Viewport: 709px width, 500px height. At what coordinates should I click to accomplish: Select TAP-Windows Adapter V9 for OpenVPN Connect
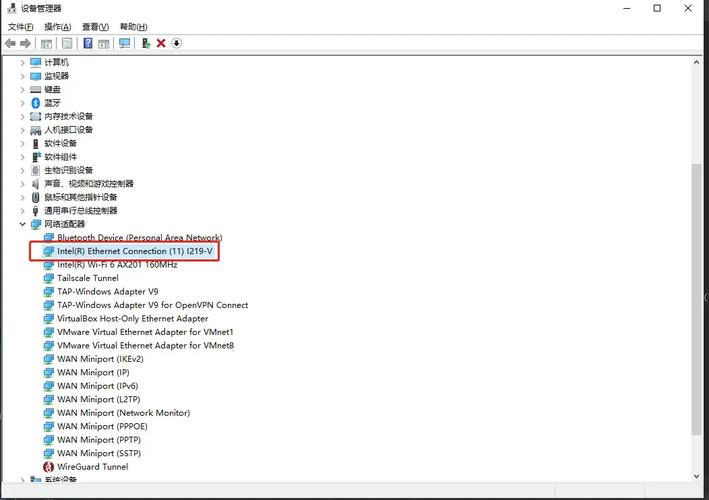point(152,305)
